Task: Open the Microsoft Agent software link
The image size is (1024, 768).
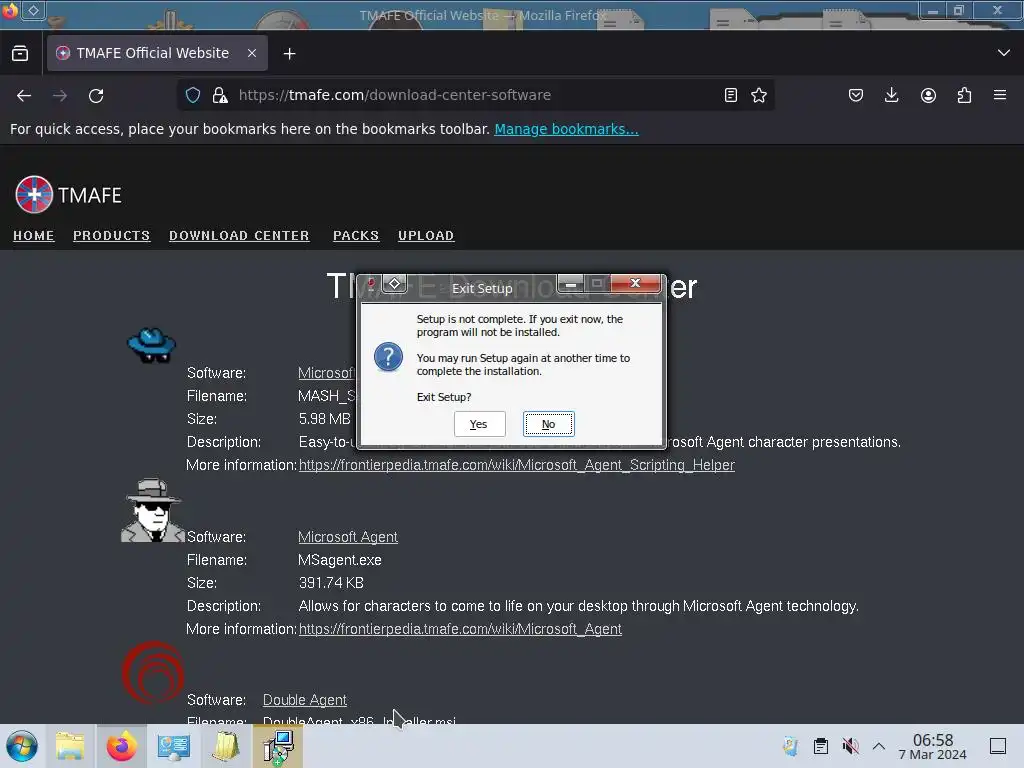Action: 347,537
